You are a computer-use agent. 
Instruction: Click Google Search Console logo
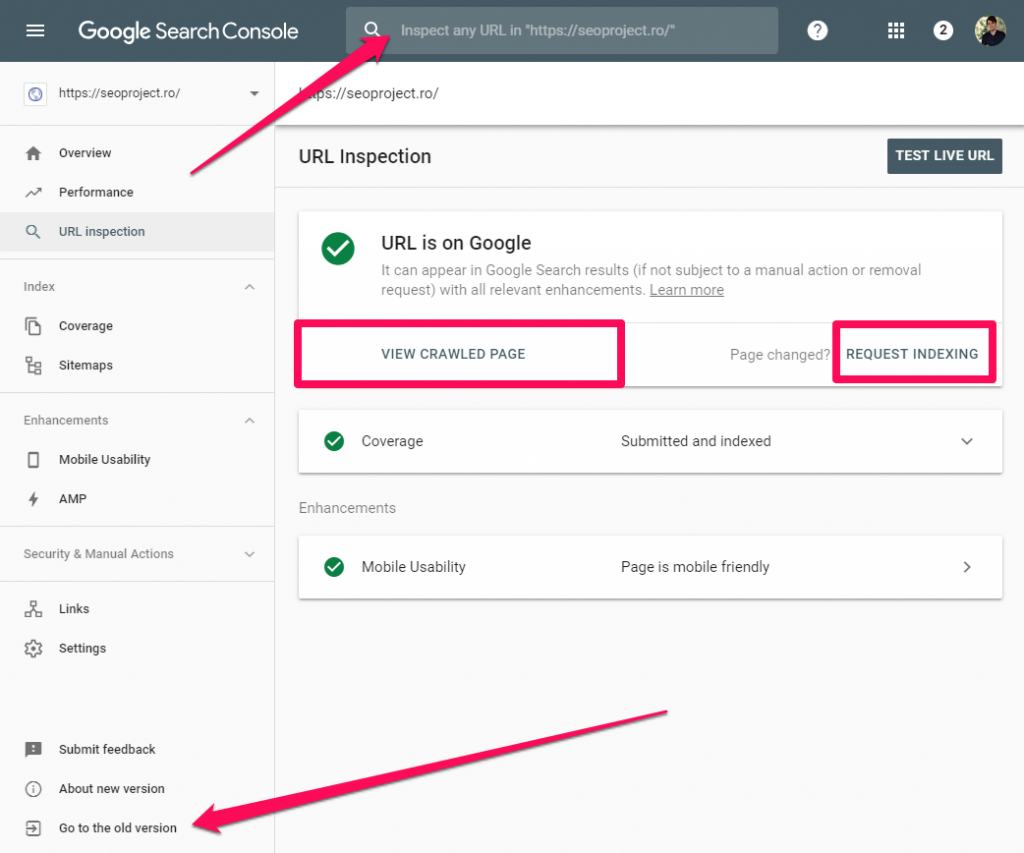188,31
